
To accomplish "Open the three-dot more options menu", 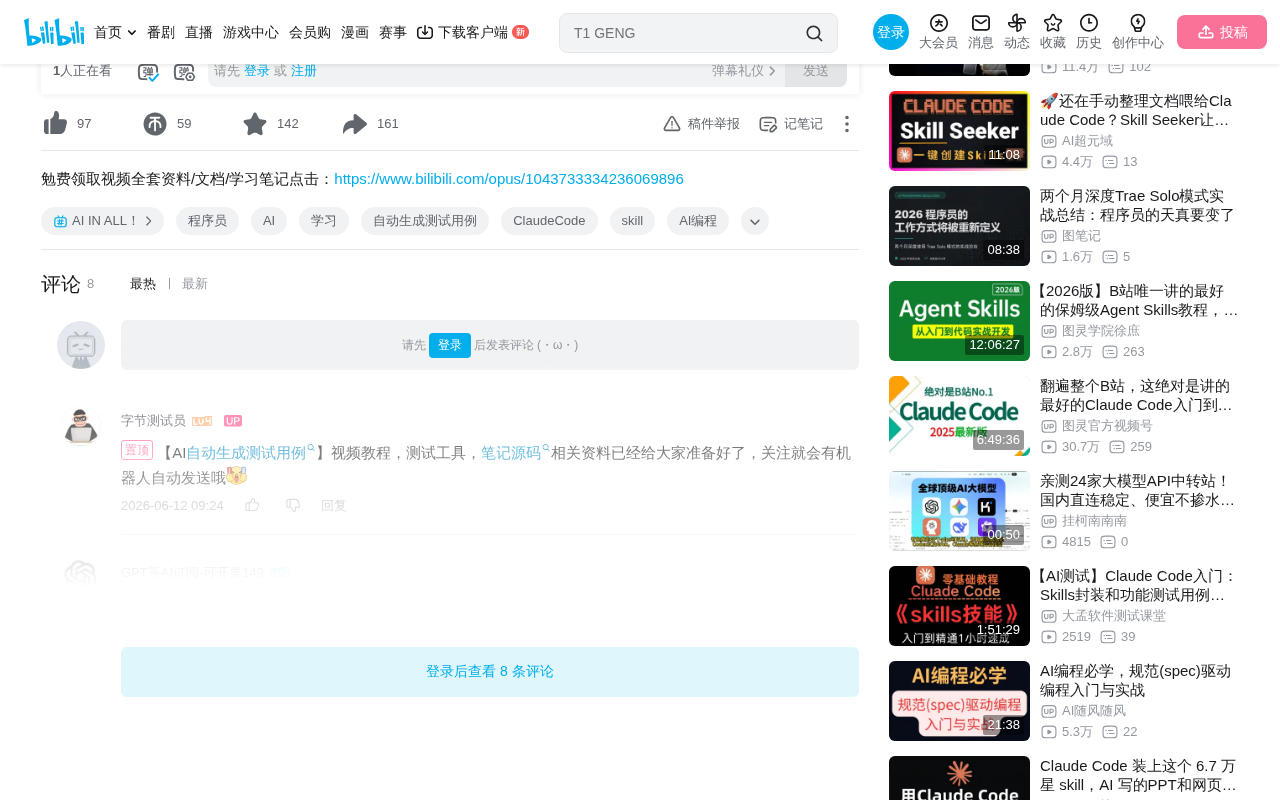I will pyautogui.click(x=847, y=124).
